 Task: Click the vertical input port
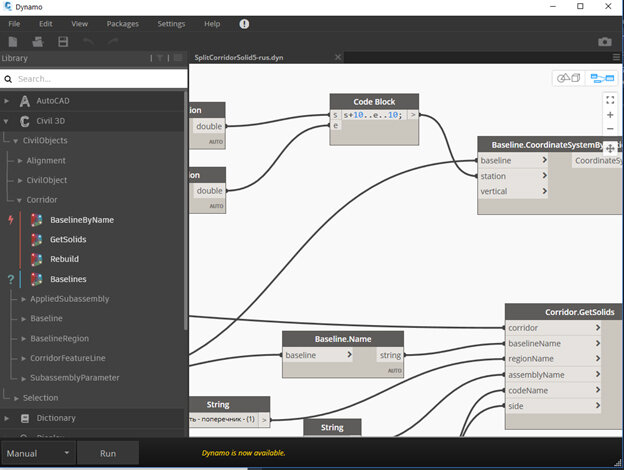pyautogui.click(x=513, y=191)
